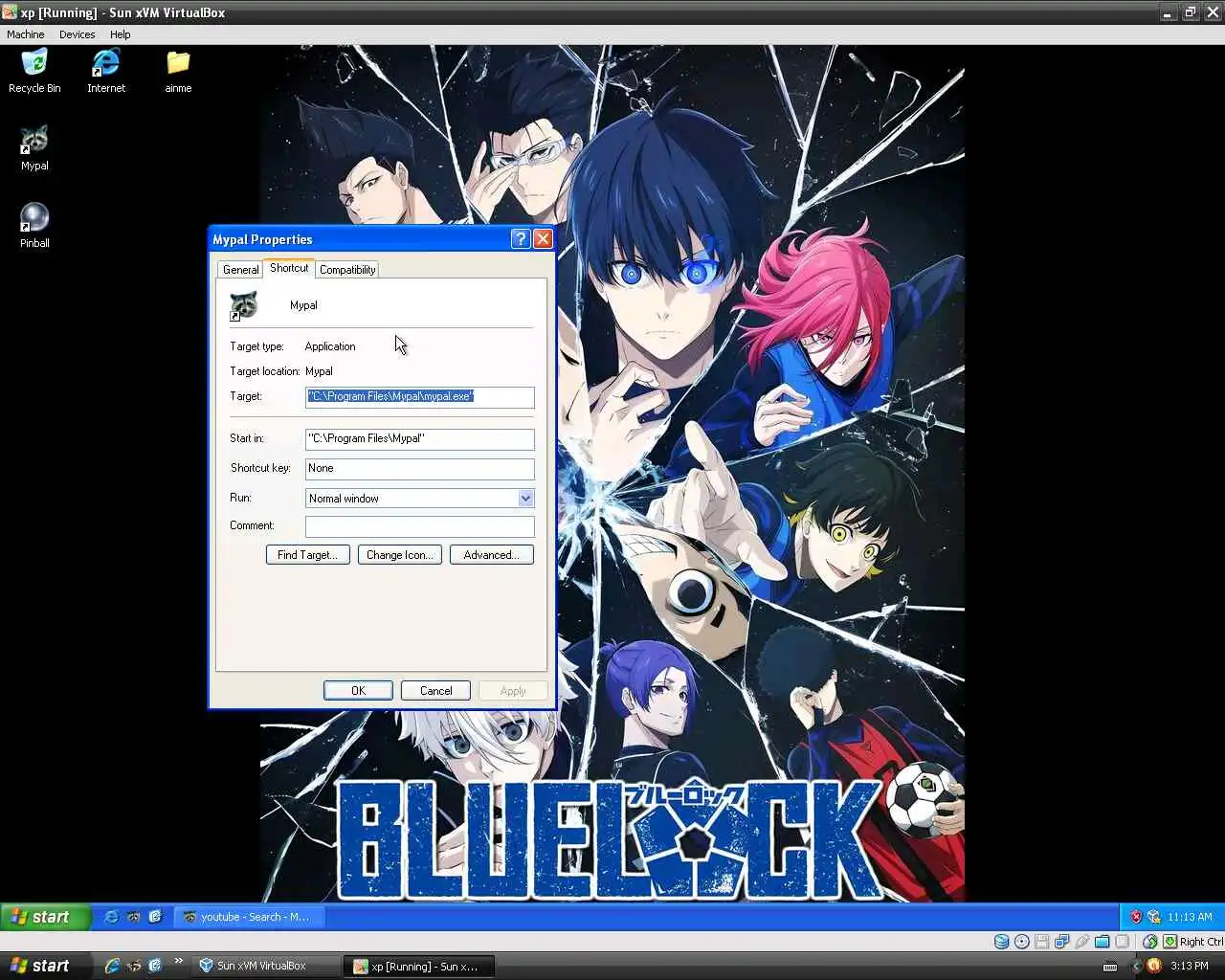Open the Recycle Bin desktop icon
The width and height of the screenshot is (1225, 980).
tap(34, 71)
